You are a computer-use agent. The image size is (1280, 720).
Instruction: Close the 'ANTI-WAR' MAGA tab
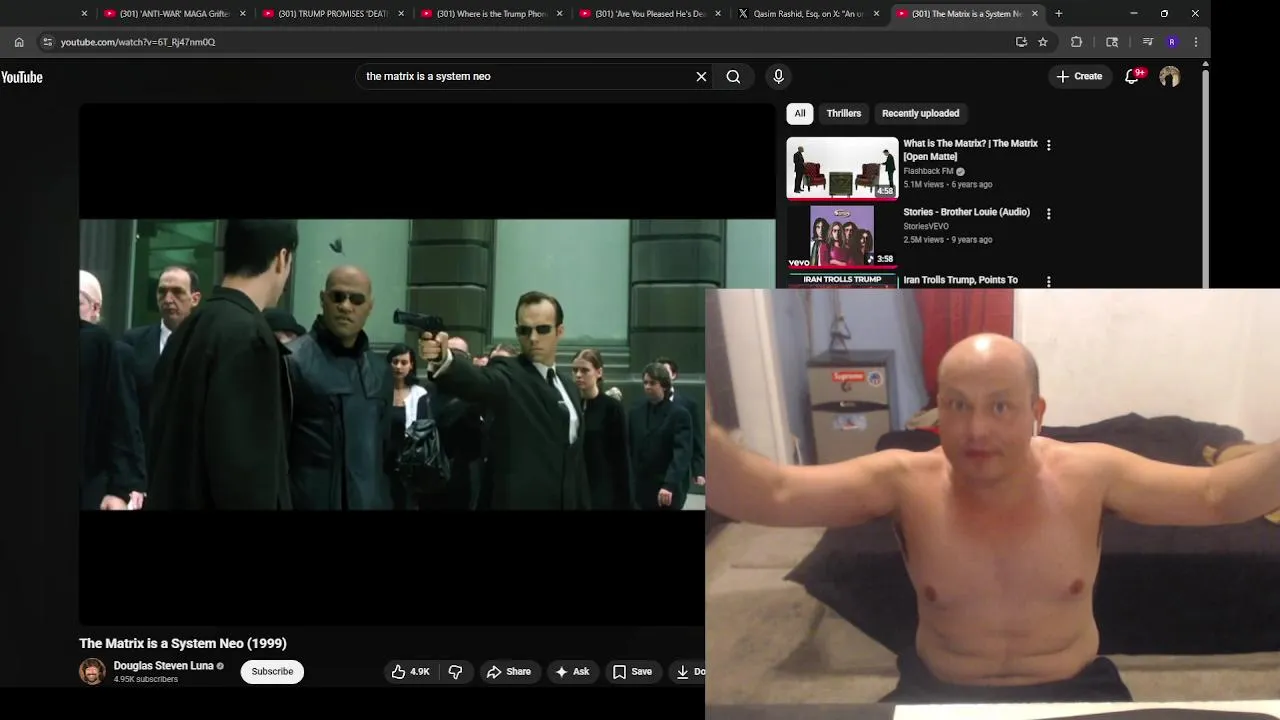point(242,14)
